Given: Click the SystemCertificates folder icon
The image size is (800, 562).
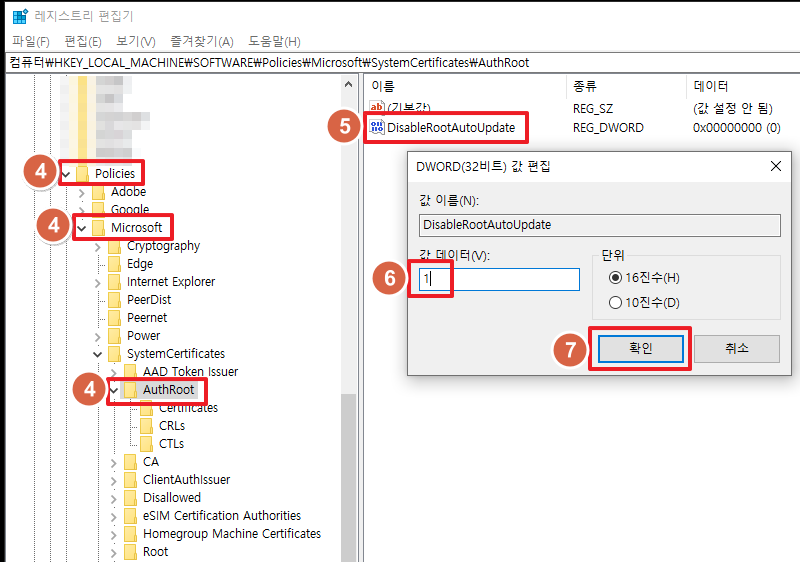Looking at the screenshot, I should (x=115, y=354).
